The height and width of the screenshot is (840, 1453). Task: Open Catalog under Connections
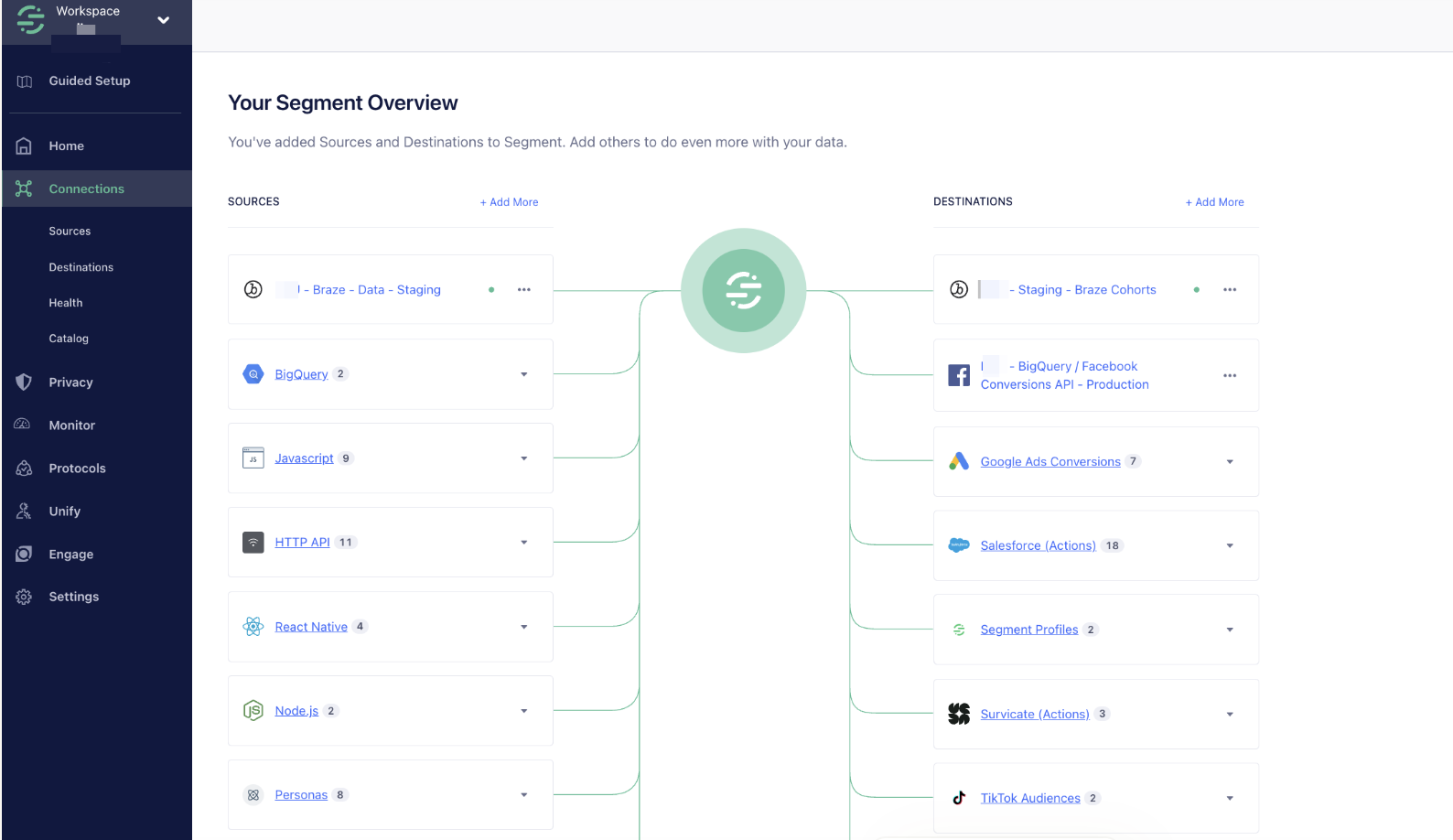pyautogui.click(x=69, y=339)
